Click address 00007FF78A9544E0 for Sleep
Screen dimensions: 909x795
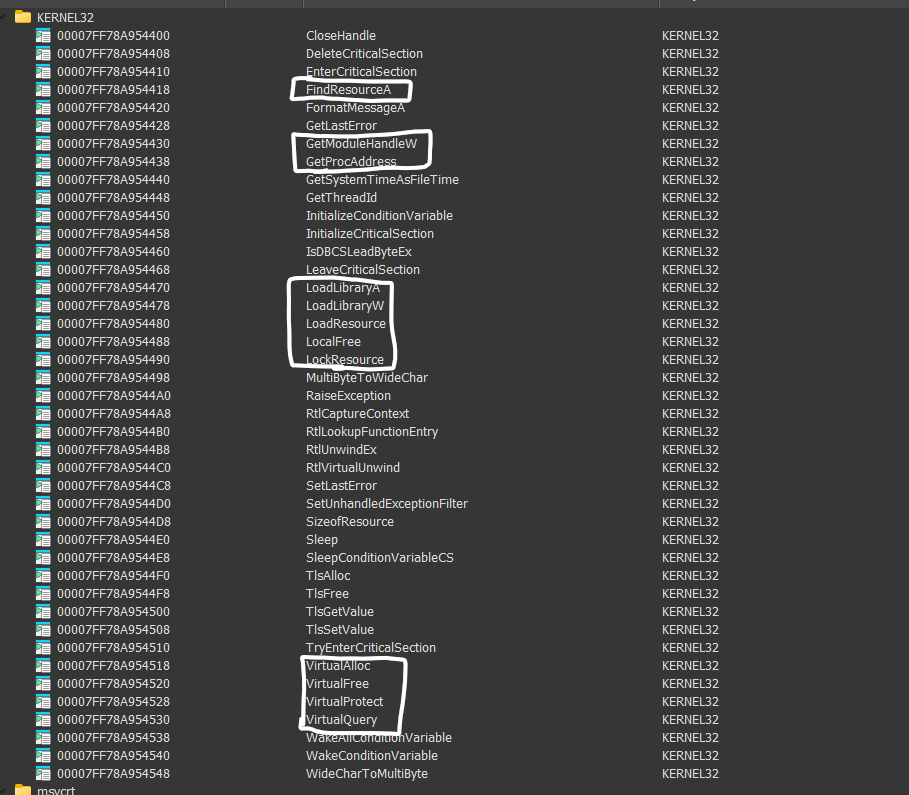click(113, 540)
